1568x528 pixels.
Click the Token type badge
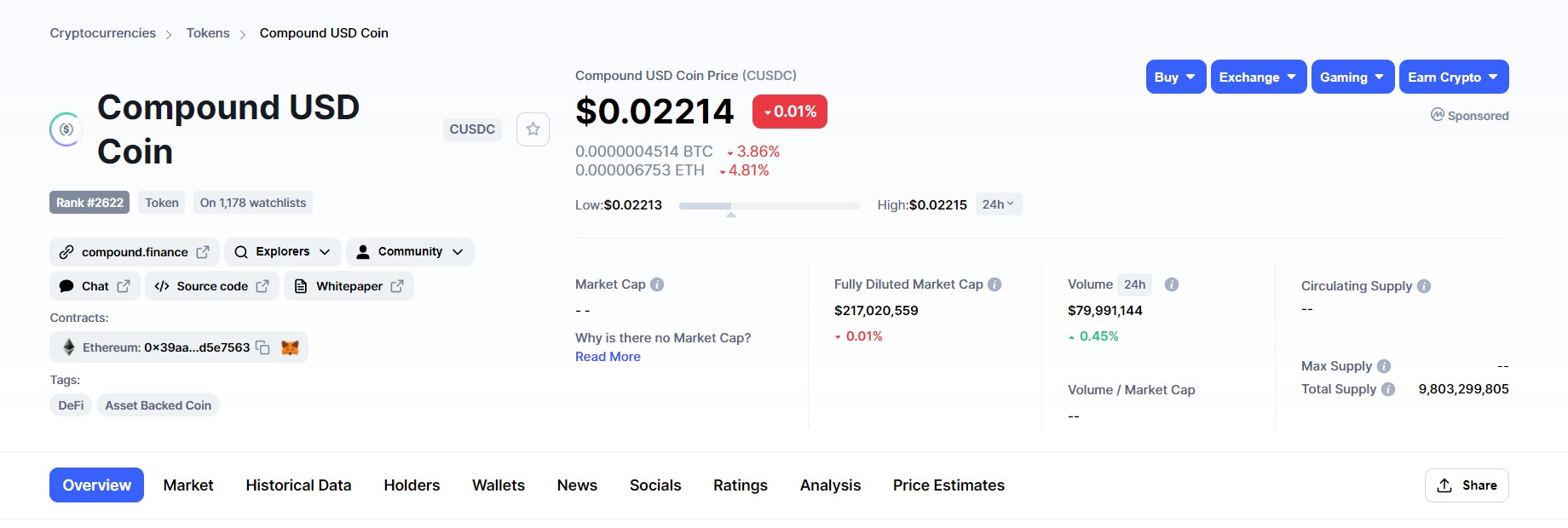coord(162,203)
